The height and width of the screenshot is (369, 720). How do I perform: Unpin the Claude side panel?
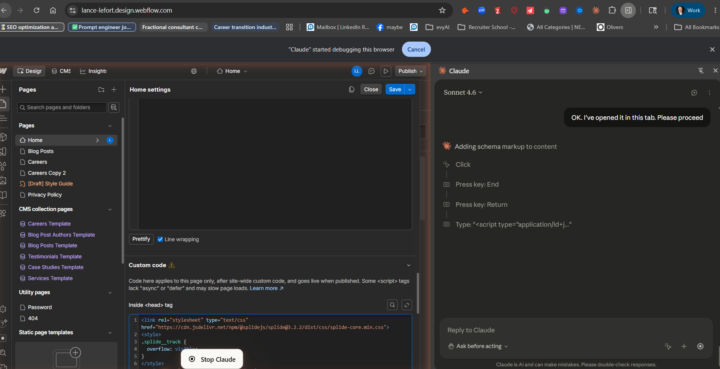(x=701, y=71)
